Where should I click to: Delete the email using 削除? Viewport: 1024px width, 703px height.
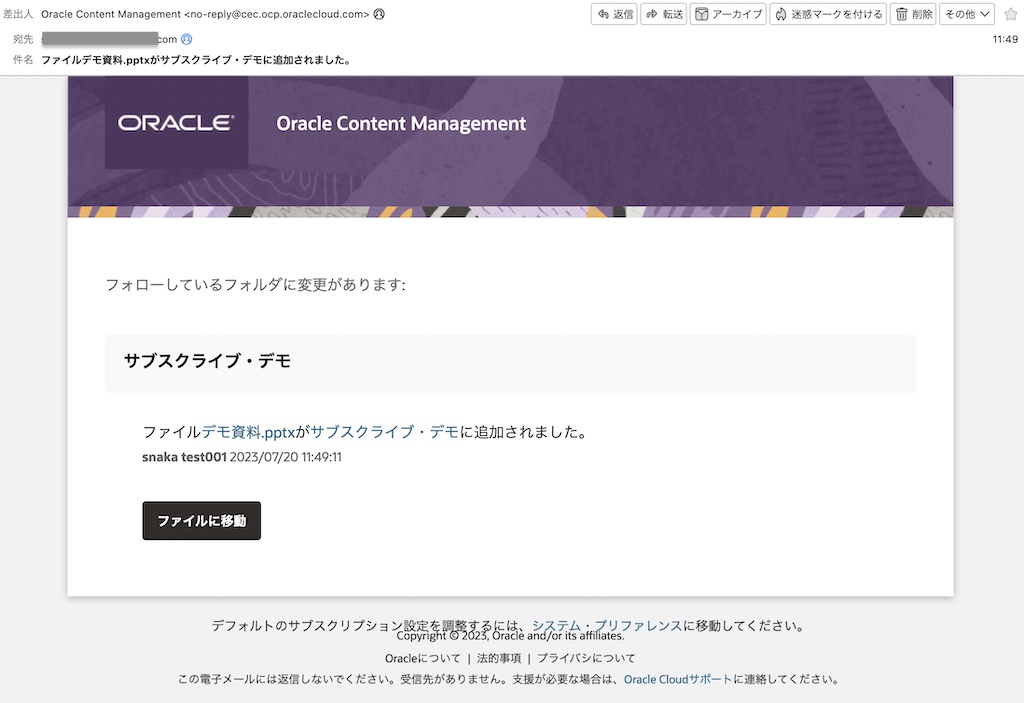point(914,14)
